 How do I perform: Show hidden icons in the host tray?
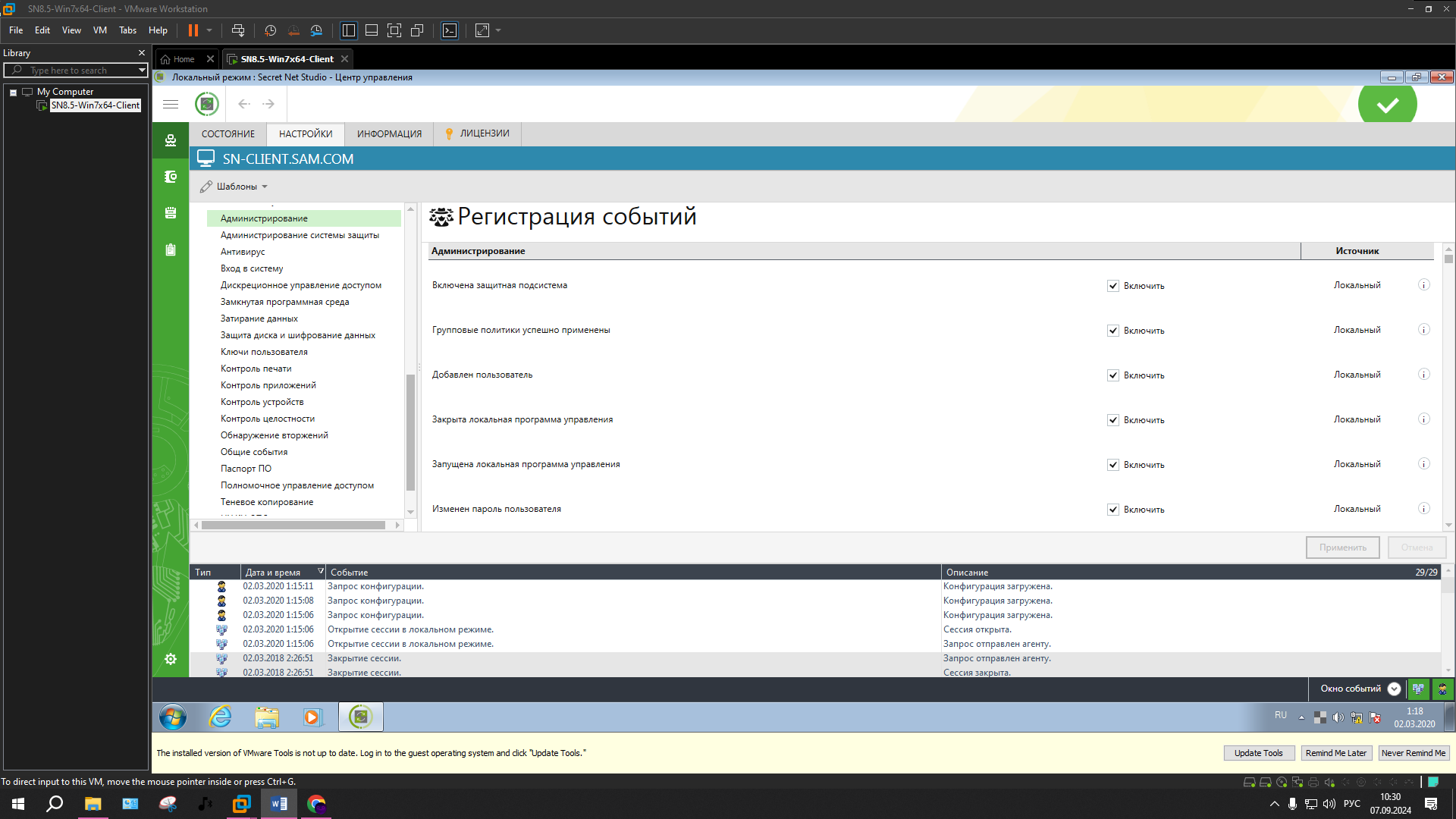1274,804
